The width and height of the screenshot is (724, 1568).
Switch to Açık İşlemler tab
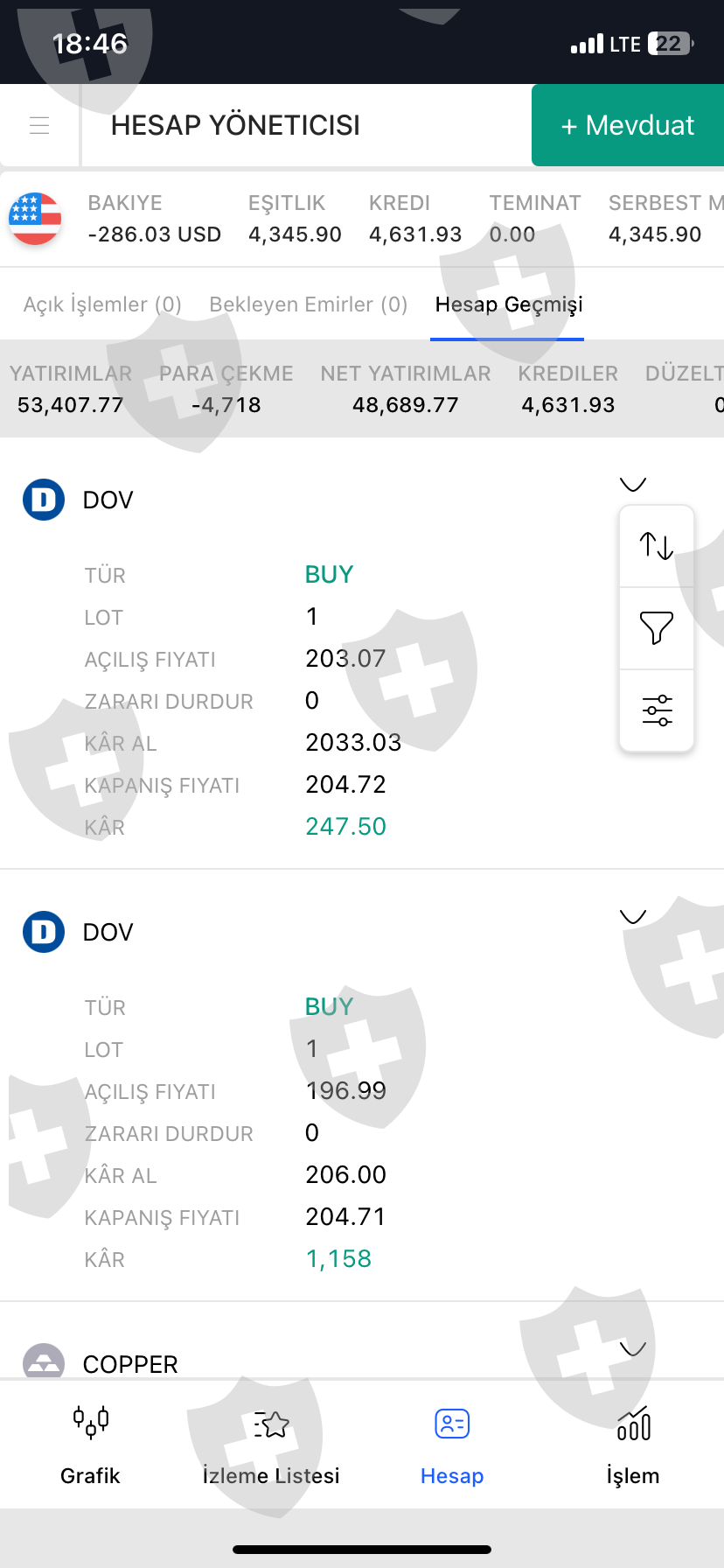coord(102,304)
